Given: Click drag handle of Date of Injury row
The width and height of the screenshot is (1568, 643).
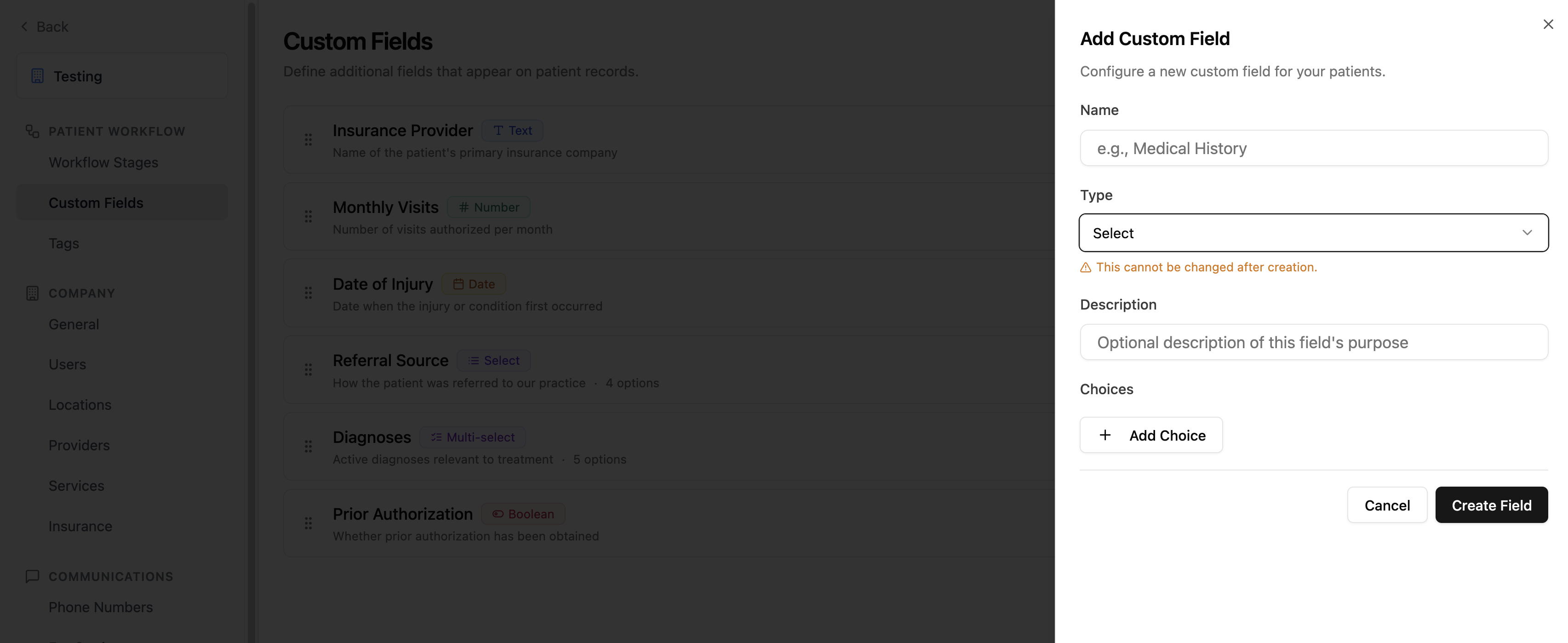Looking at the screenshot, I should click(308, 293).
